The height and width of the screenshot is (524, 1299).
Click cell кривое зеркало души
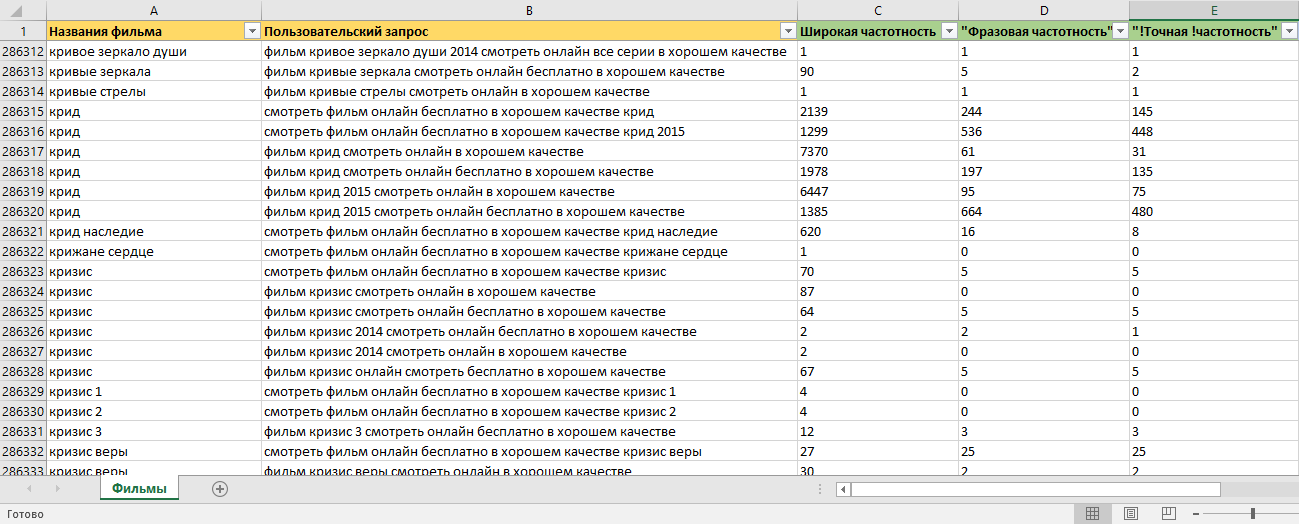[154, 52]
